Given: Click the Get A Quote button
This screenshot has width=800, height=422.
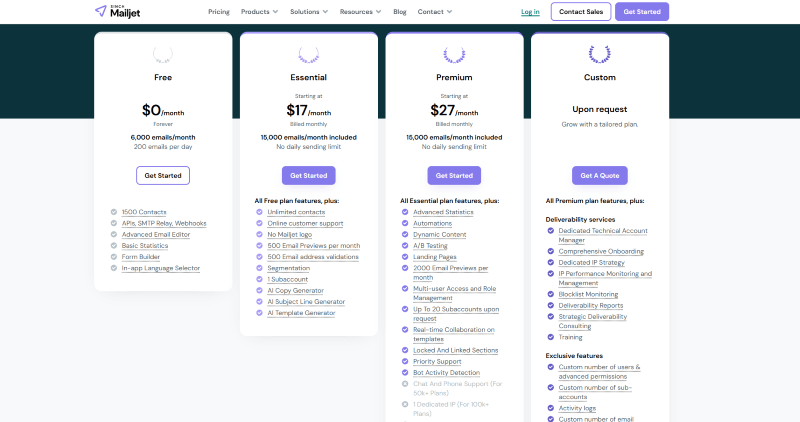Looking at the screenshot, I should point(599,176).
